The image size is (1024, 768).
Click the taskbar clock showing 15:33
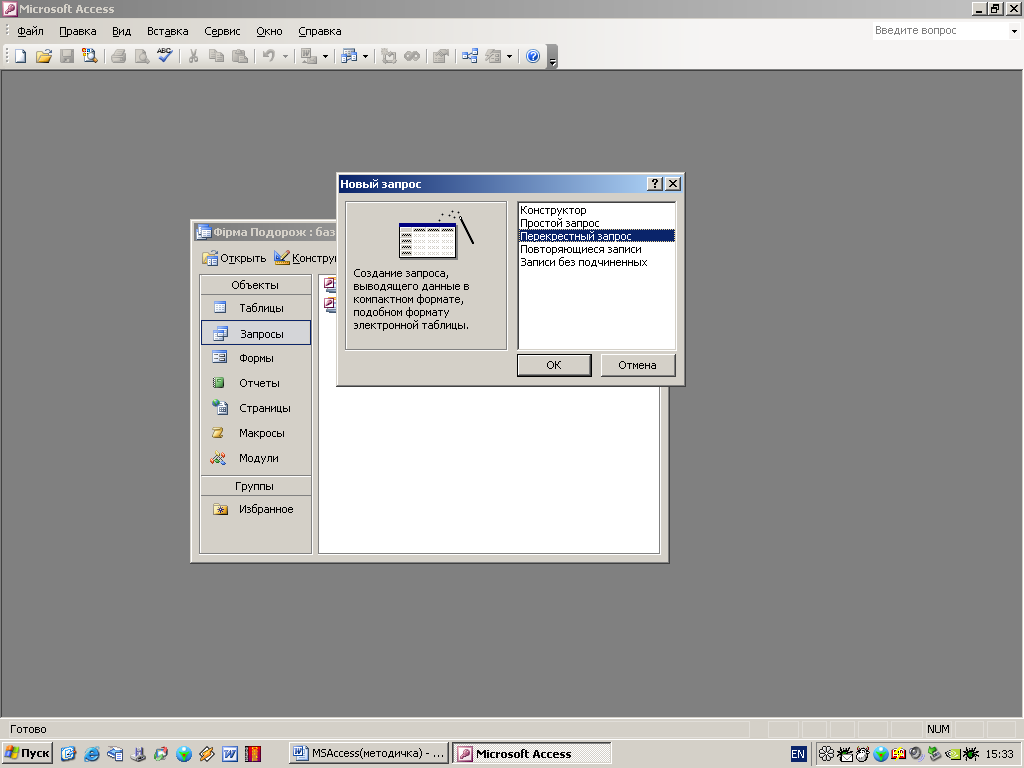[999, 754]
